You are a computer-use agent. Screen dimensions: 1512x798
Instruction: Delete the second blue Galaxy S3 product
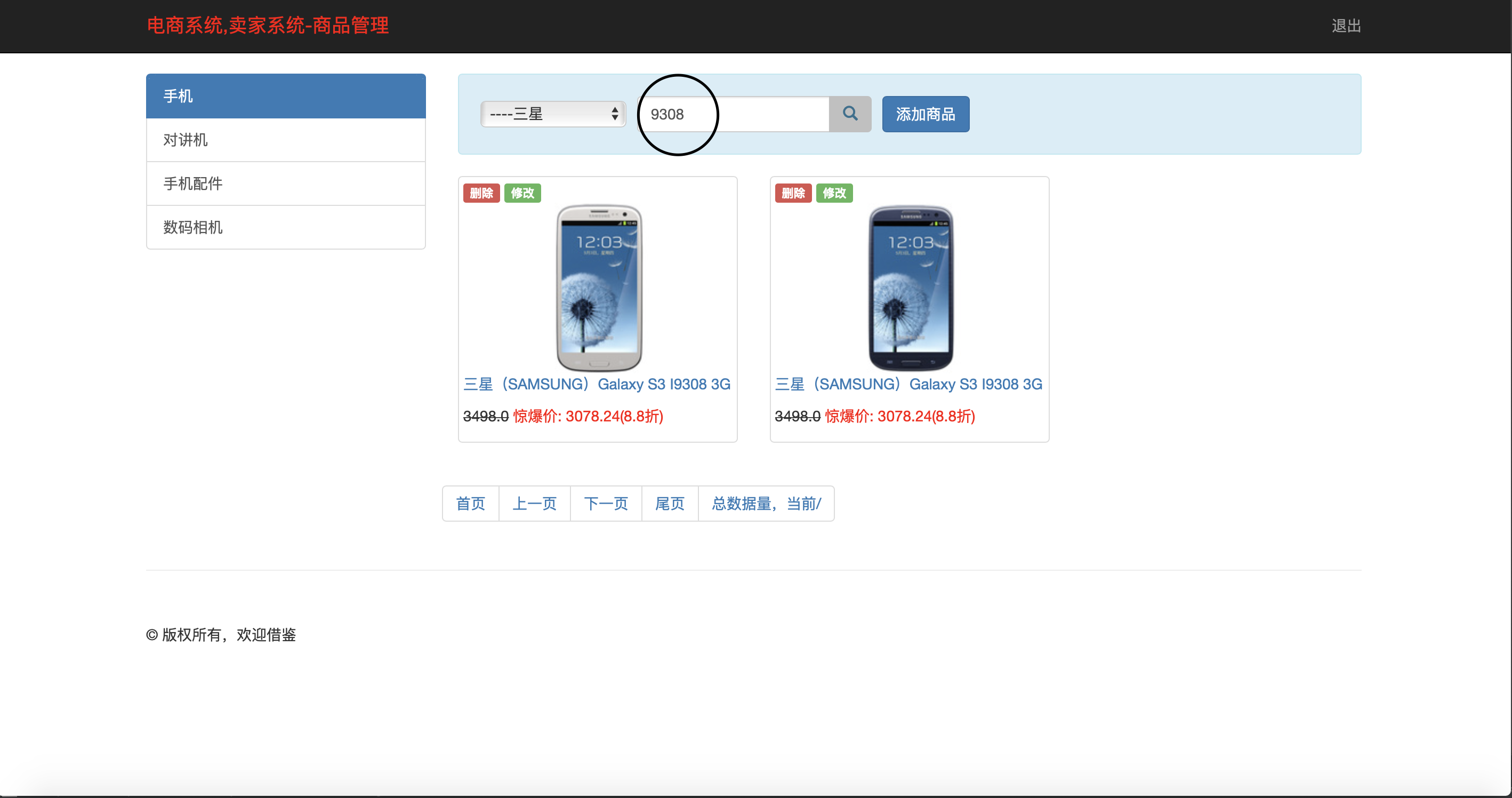pos(792,193)
